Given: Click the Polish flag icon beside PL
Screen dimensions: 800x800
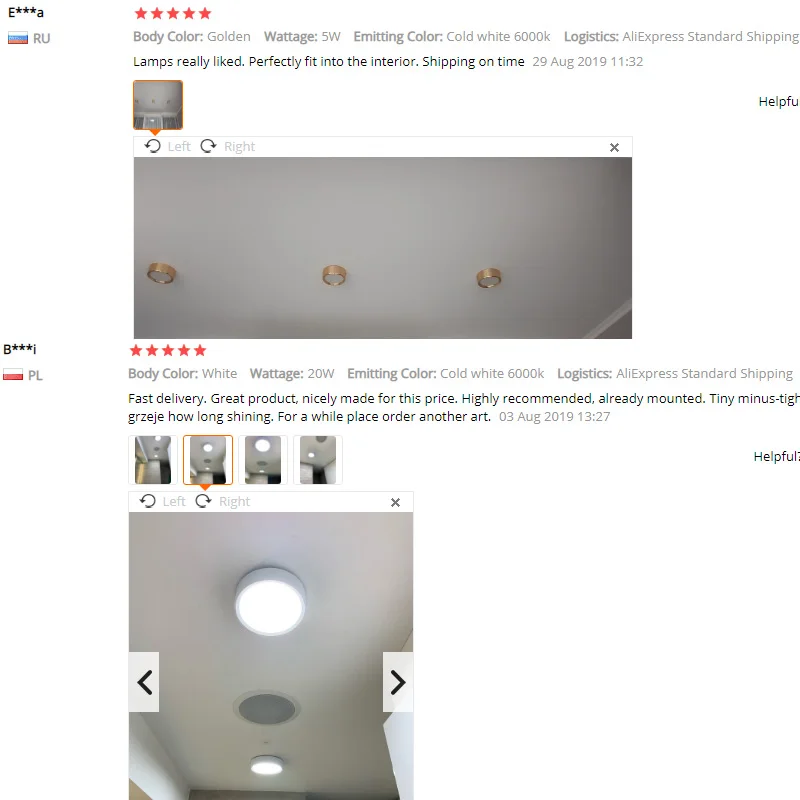Looking at the screenshot, I should 13,375.
